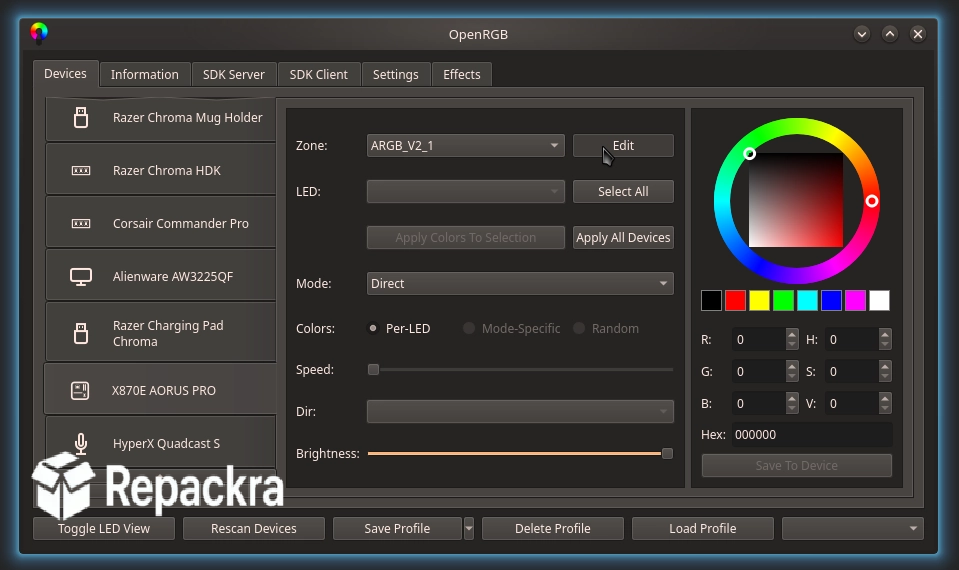Pick the yellow color swatch

point(759,300)
